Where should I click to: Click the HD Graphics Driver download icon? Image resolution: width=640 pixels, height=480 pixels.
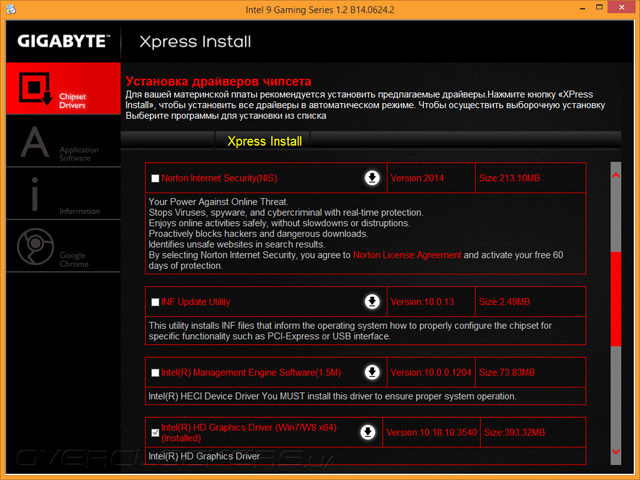pyautogui.click(x=367, y=432)
